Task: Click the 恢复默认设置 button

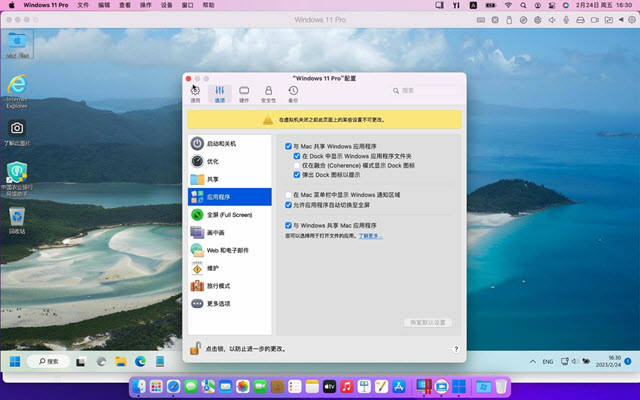Action: (427, 322)
